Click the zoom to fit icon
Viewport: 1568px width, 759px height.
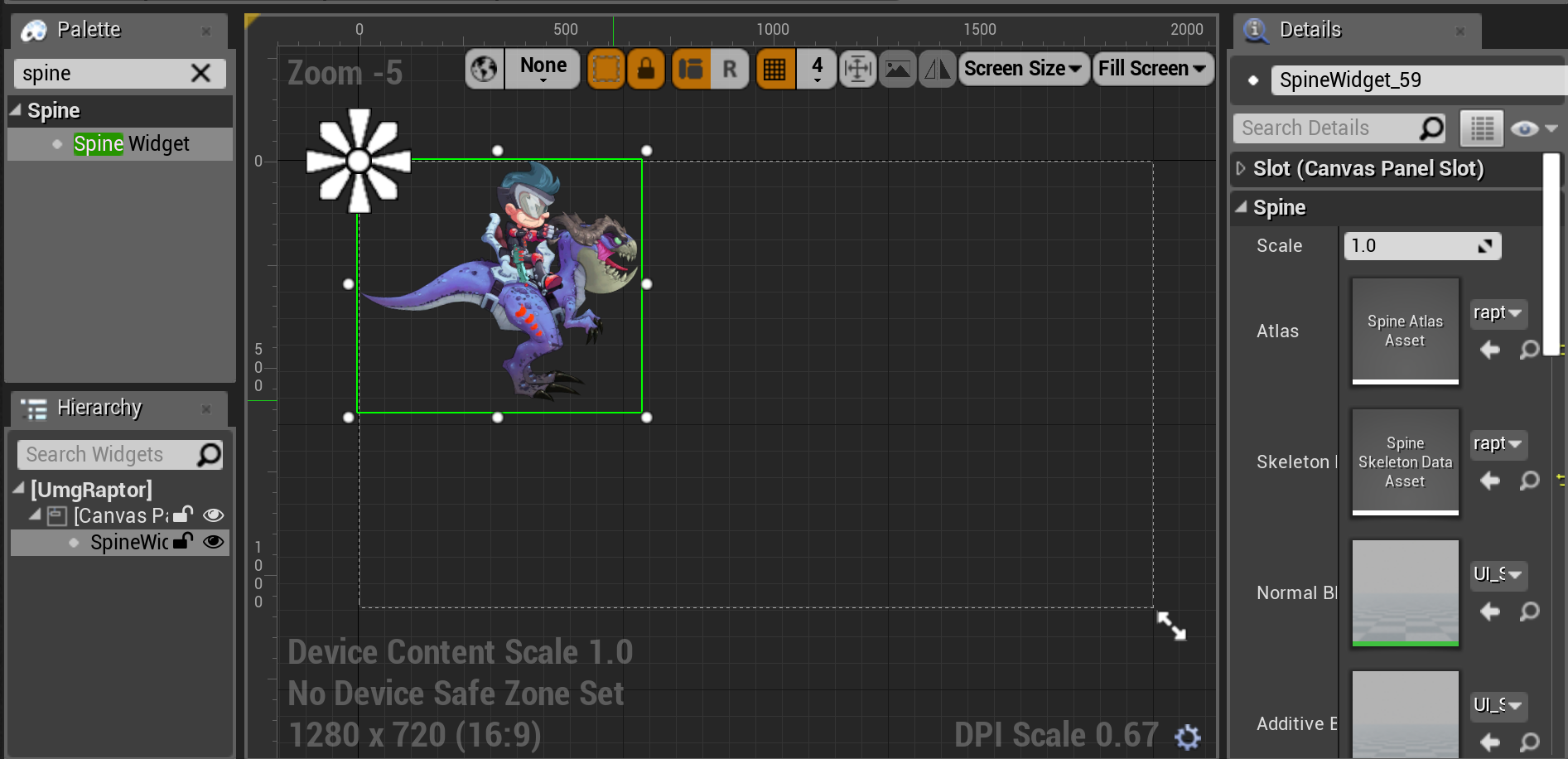[x=857, y=69]
